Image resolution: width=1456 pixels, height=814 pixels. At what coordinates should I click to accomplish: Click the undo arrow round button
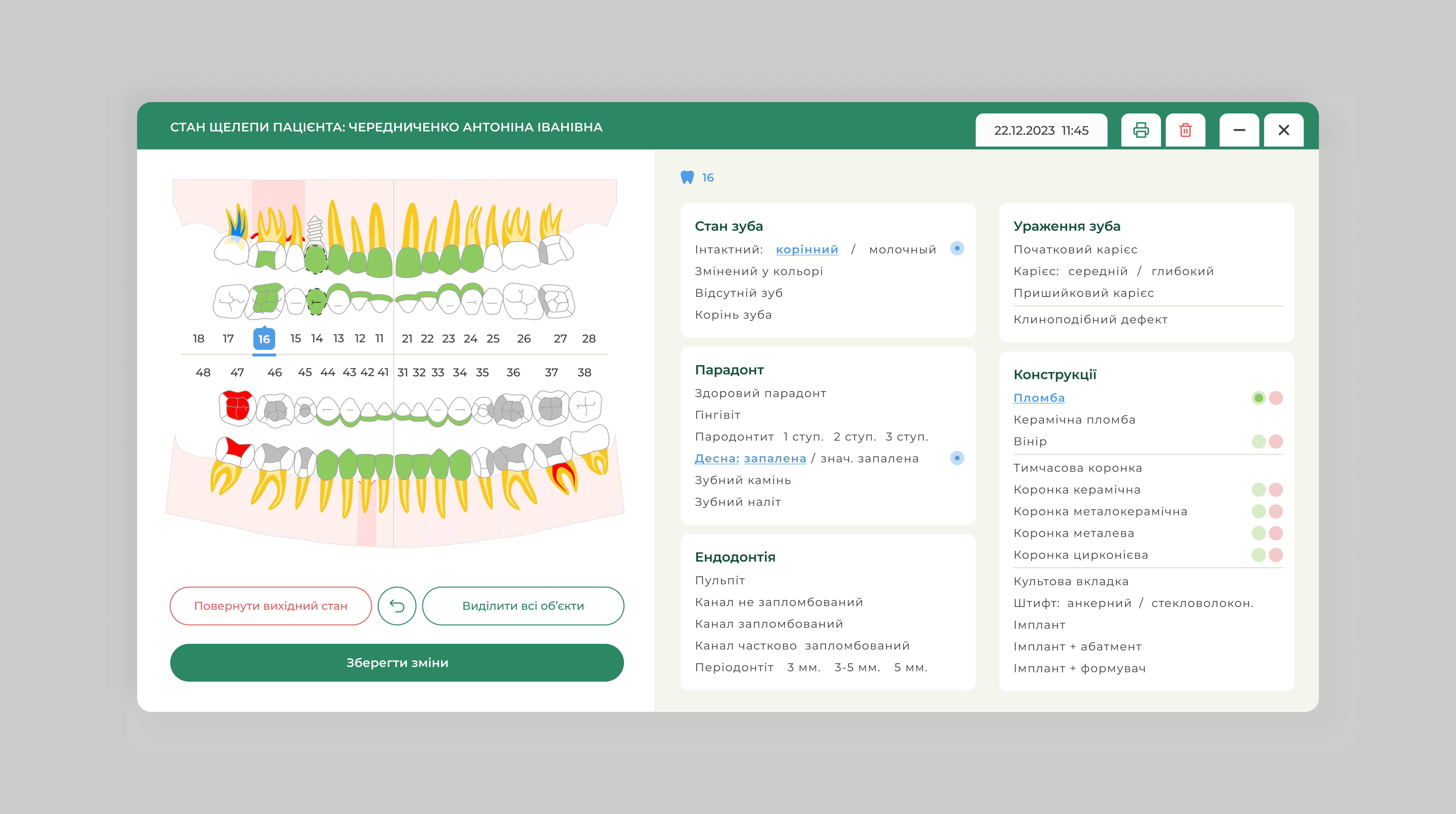pyautogui.click(x=397, y=606)
